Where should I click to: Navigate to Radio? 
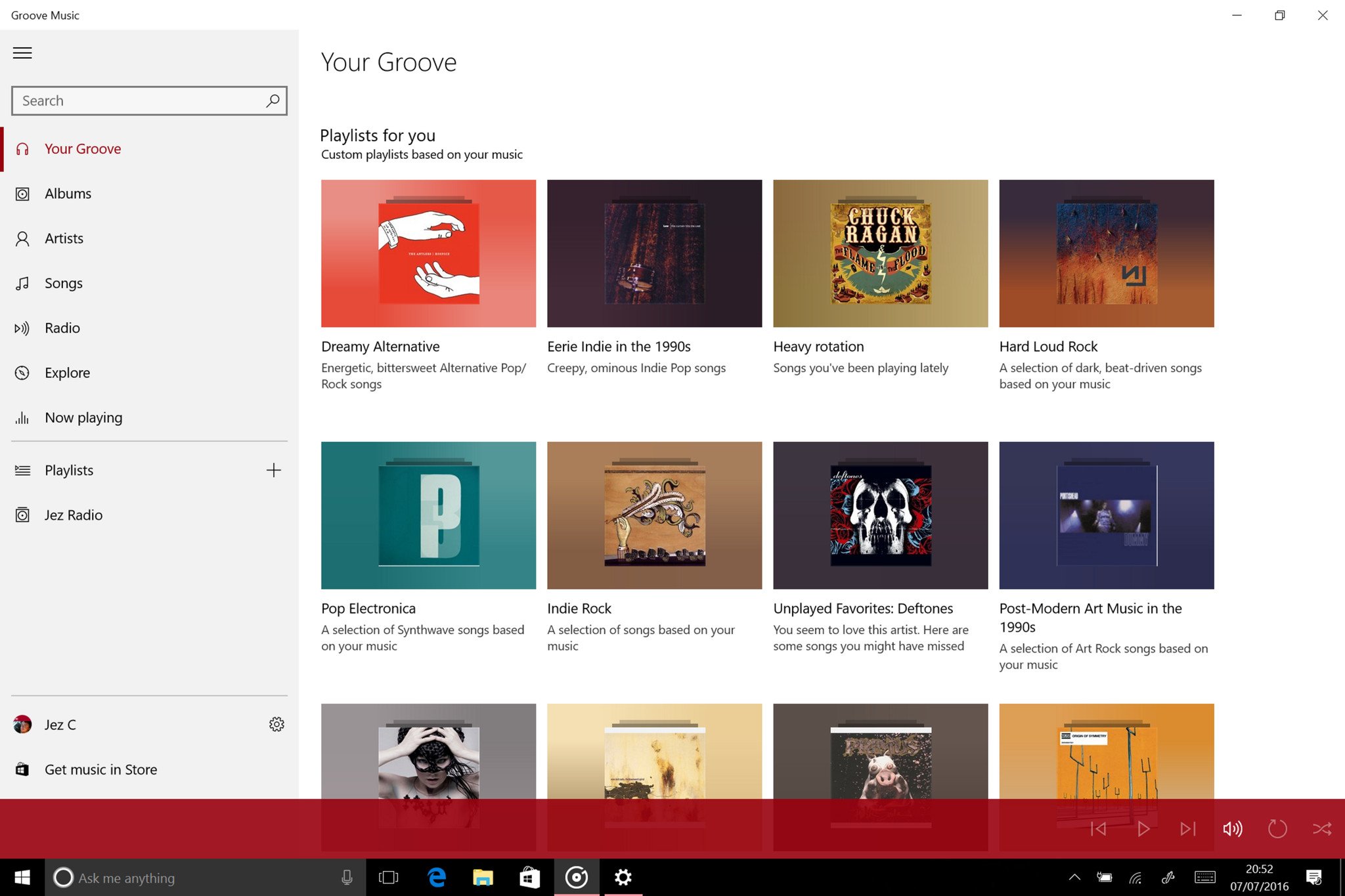62,328
